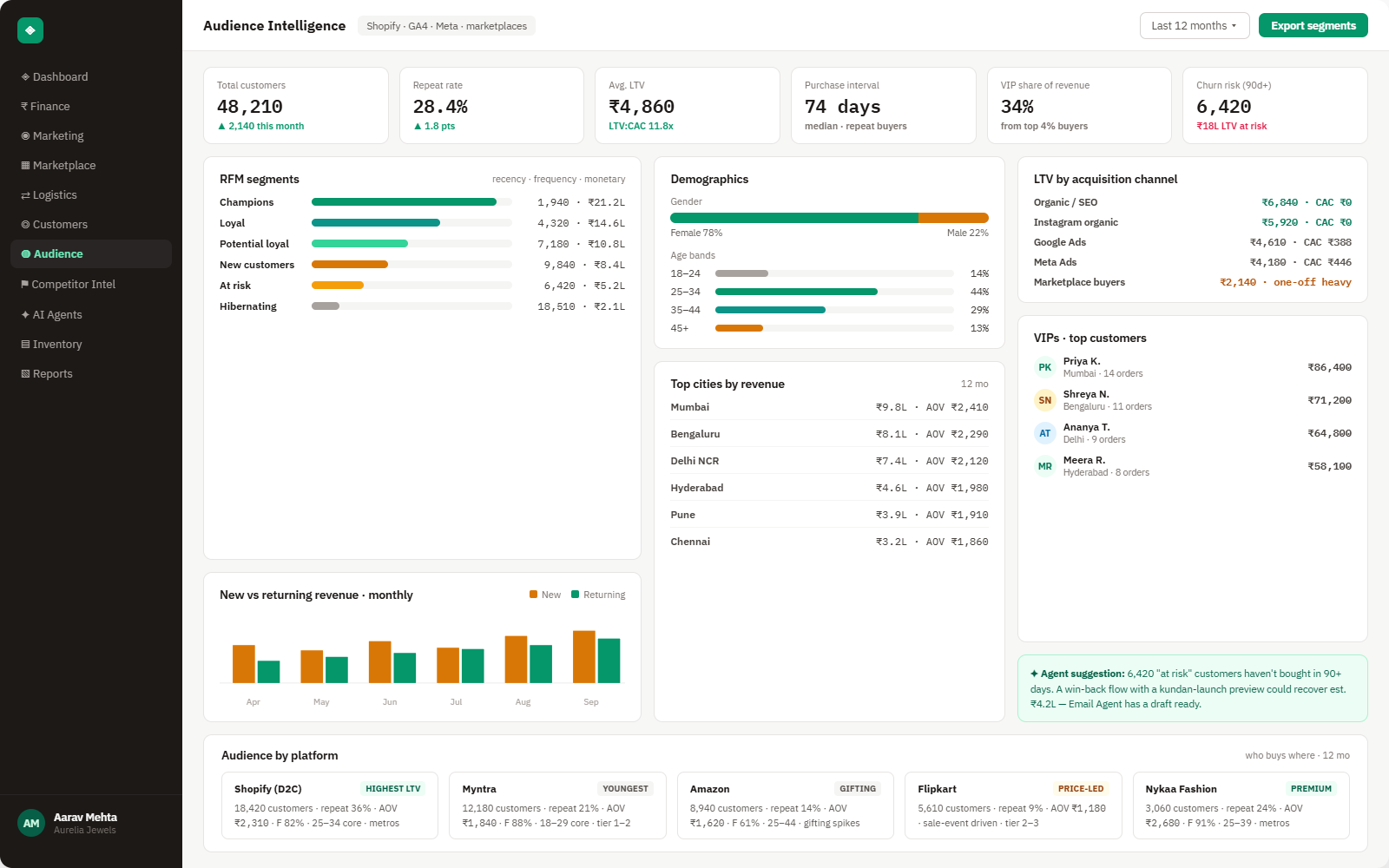Open Reports from the sidebar

point(91,373)
